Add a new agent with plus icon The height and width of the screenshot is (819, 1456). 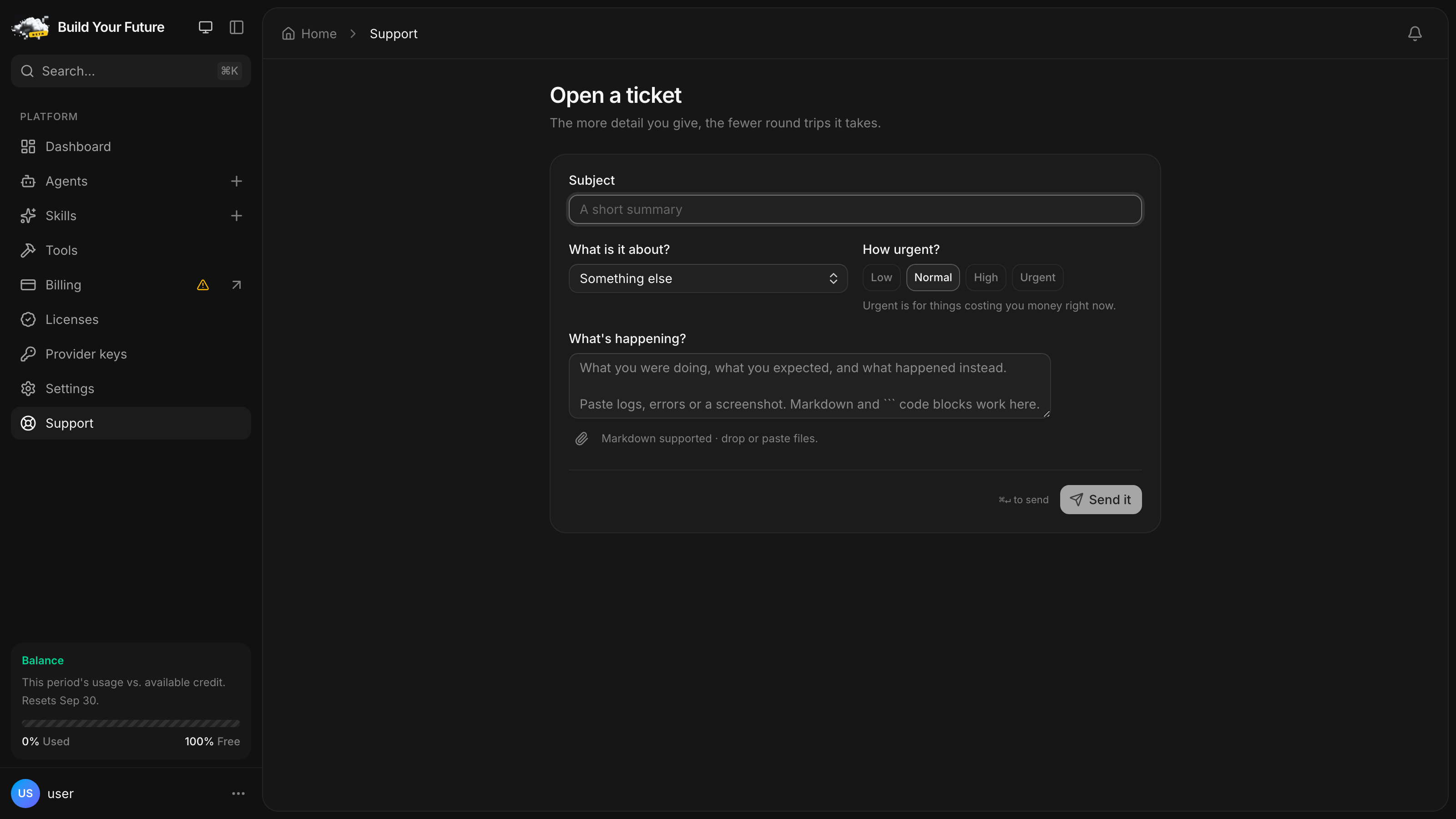coord(236,182)
